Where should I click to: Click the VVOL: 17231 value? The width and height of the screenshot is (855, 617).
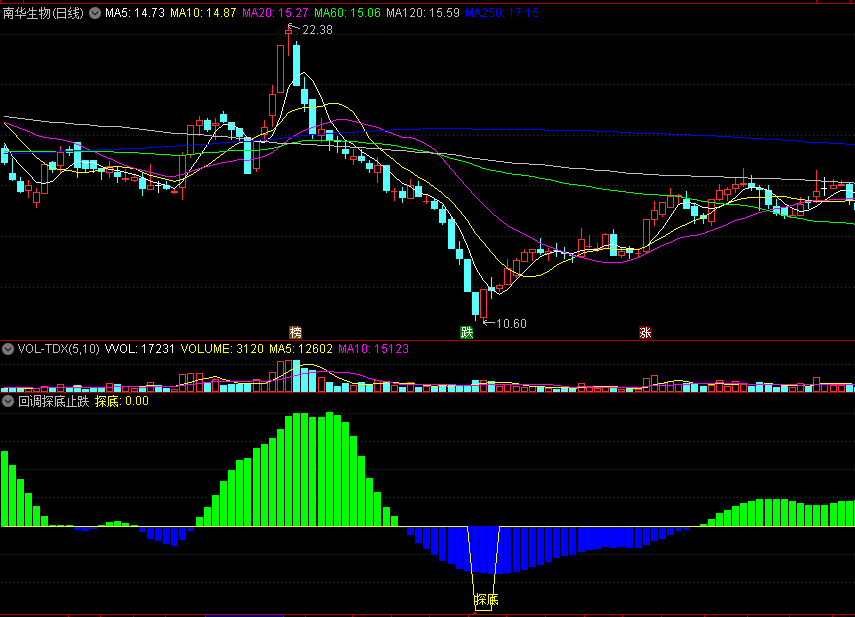pos(140,349)
